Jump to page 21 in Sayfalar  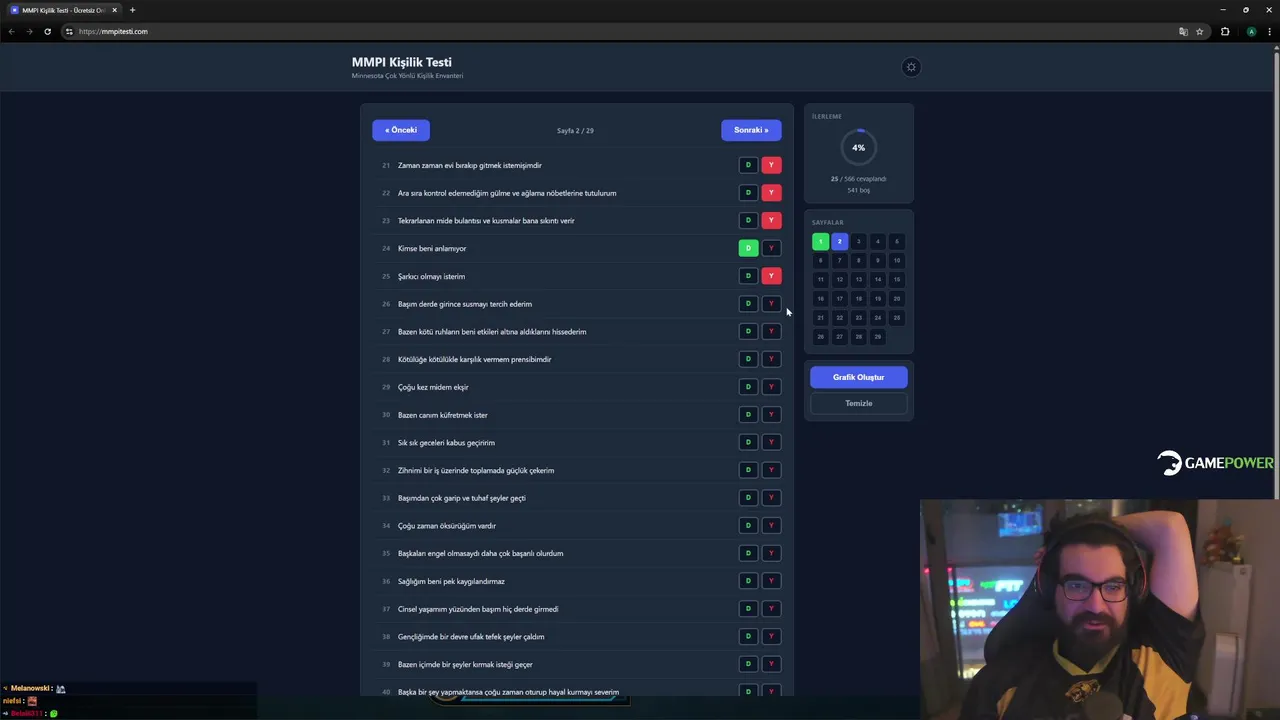click(x=820, y=317)
